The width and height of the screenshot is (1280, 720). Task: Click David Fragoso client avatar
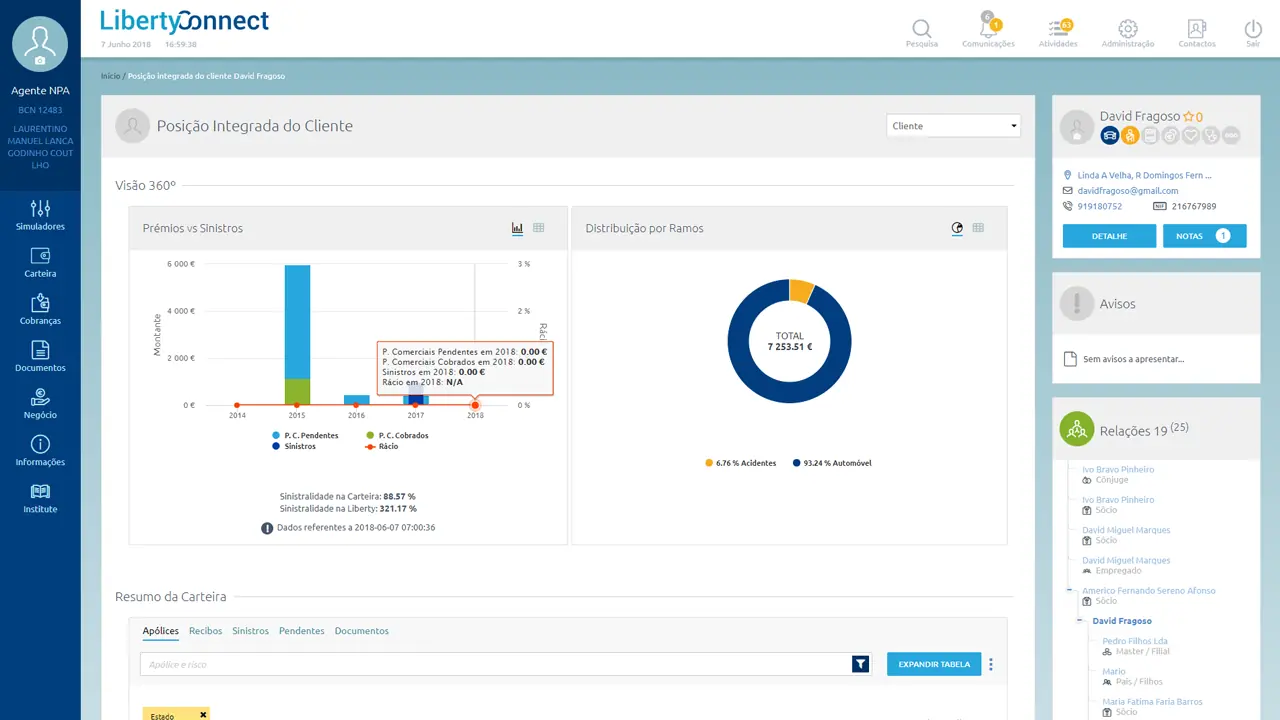(x=1077, y=126)
